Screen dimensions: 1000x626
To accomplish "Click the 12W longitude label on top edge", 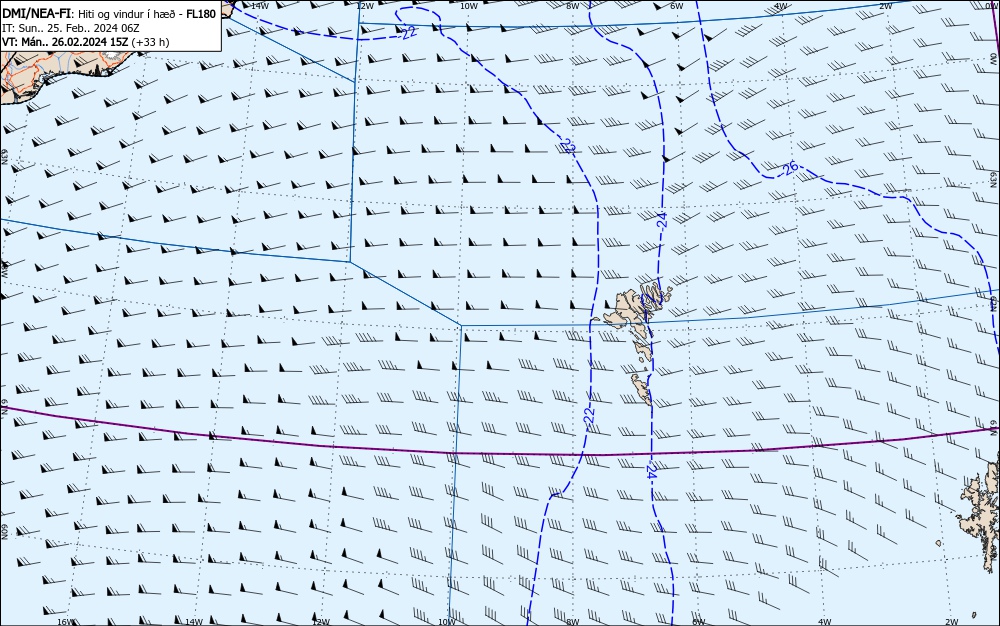I will [365, 6].
